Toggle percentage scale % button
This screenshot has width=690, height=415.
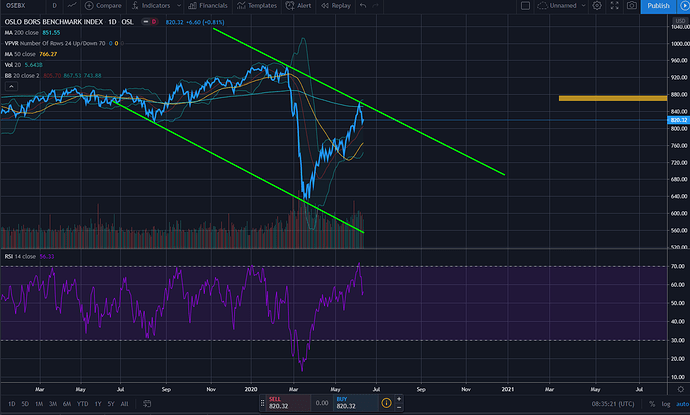coord(652,404)
